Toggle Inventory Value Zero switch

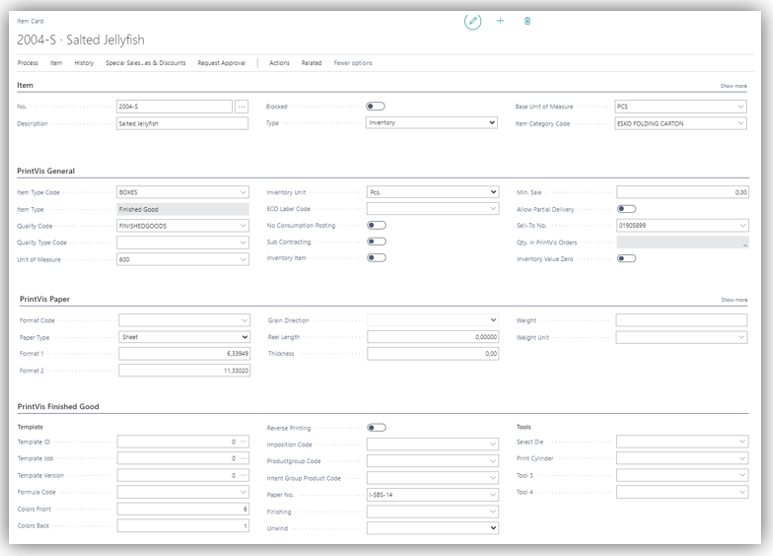[626, 258]
